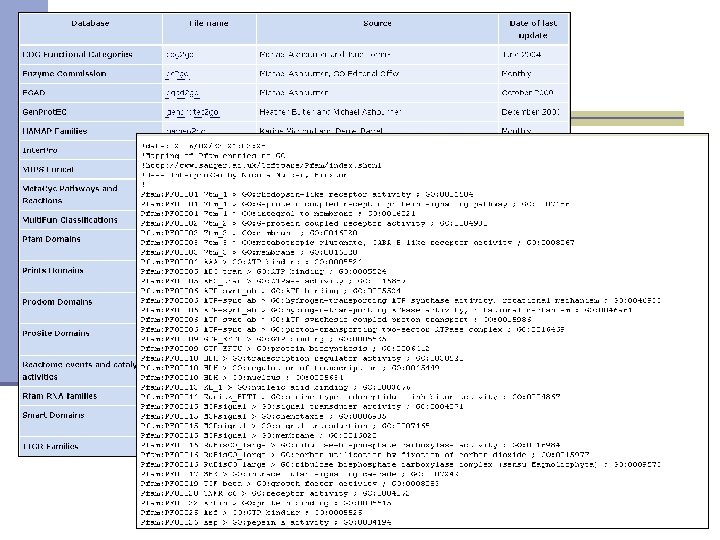This screenshot has width=720, height=540.
Task: Click the 7tm_3 membrane mapping line
Action: pyautogui.click(x=249, y=253)
